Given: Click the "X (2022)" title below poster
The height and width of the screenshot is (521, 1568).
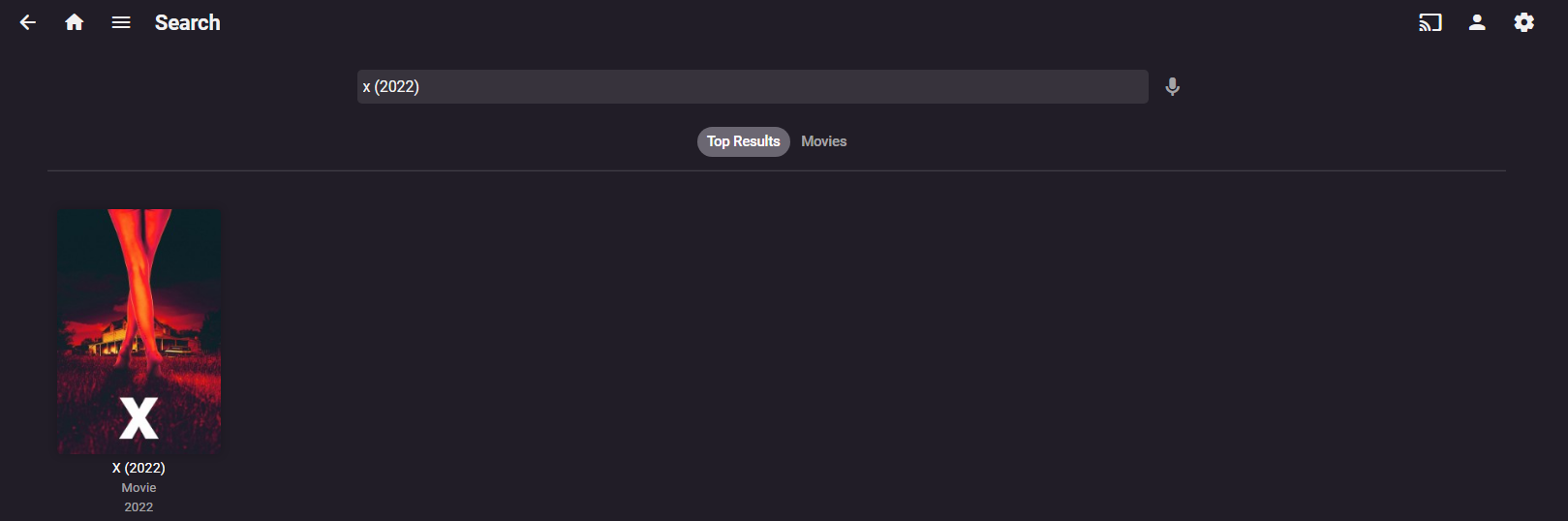Looking at the screenshot, I should (x=138, y=468).
